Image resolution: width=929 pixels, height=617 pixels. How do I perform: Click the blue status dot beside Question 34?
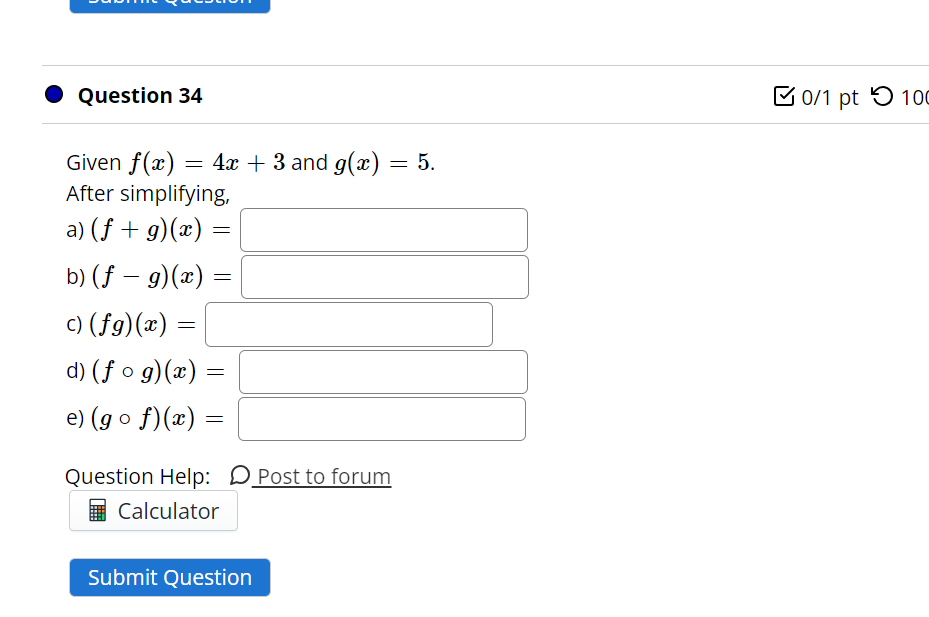click(x=52, y=93)
